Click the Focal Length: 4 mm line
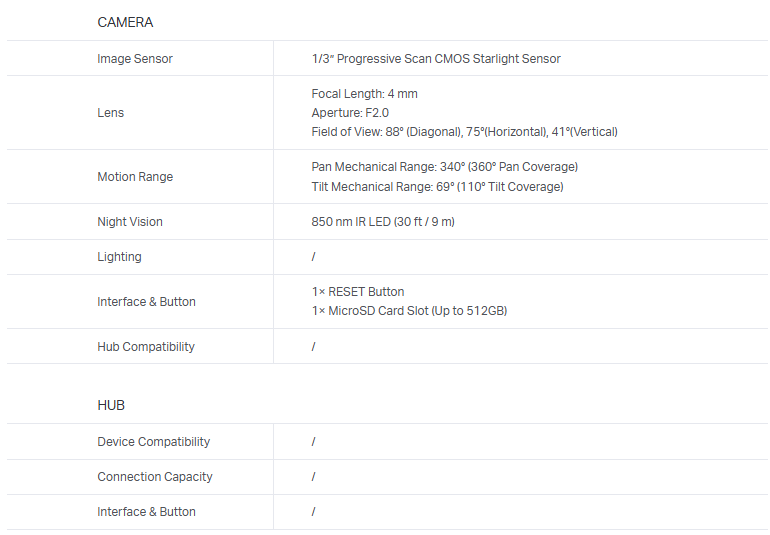Screen dimensions: 770x535 pos(364,94)
